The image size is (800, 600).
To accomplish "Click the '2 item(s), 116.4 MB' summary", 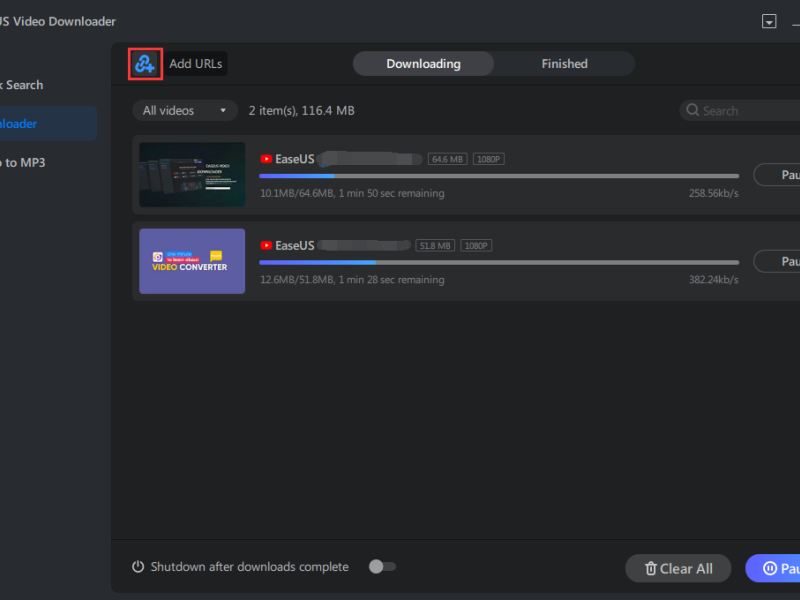I will [302, 111].
